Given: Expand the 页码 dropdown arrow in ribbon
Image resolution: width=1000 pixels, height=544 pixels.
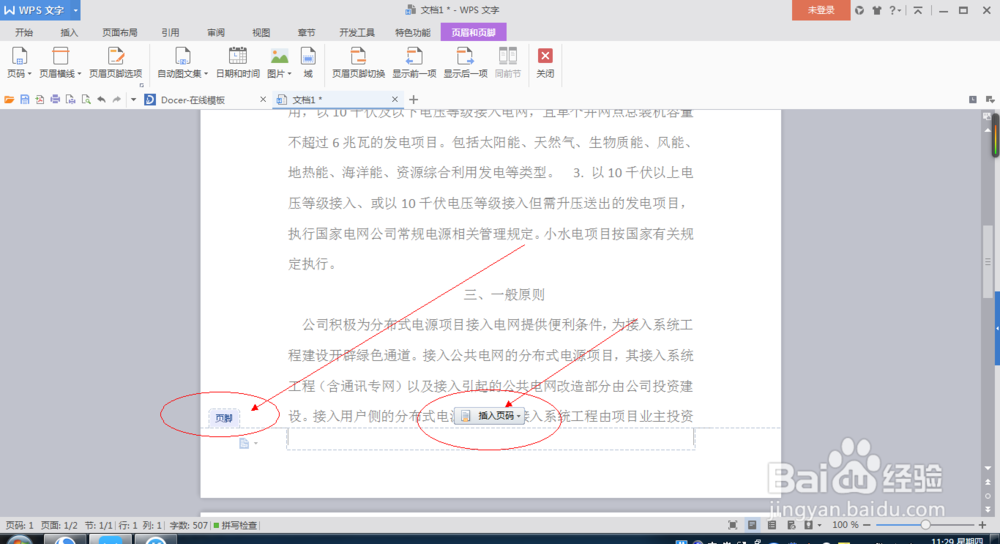Looking at the screenshot, I should [x=29, y=74].
